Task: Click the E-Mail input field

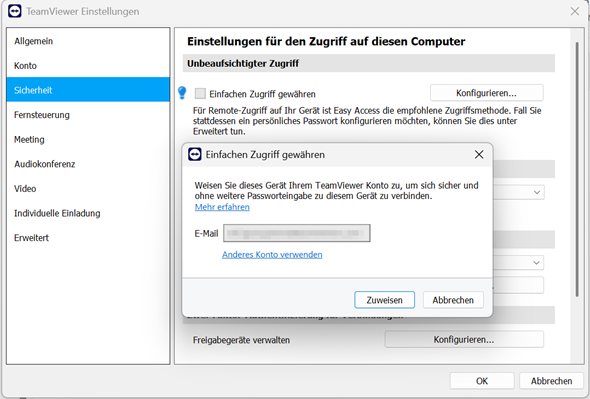Action: click(297, 233)
